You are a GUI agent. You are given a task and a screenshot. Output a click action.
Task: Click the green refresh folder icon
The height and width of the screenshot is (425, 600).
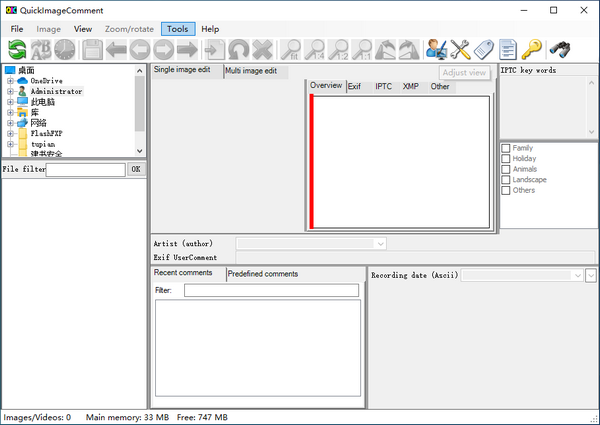(x=17, y=48)
